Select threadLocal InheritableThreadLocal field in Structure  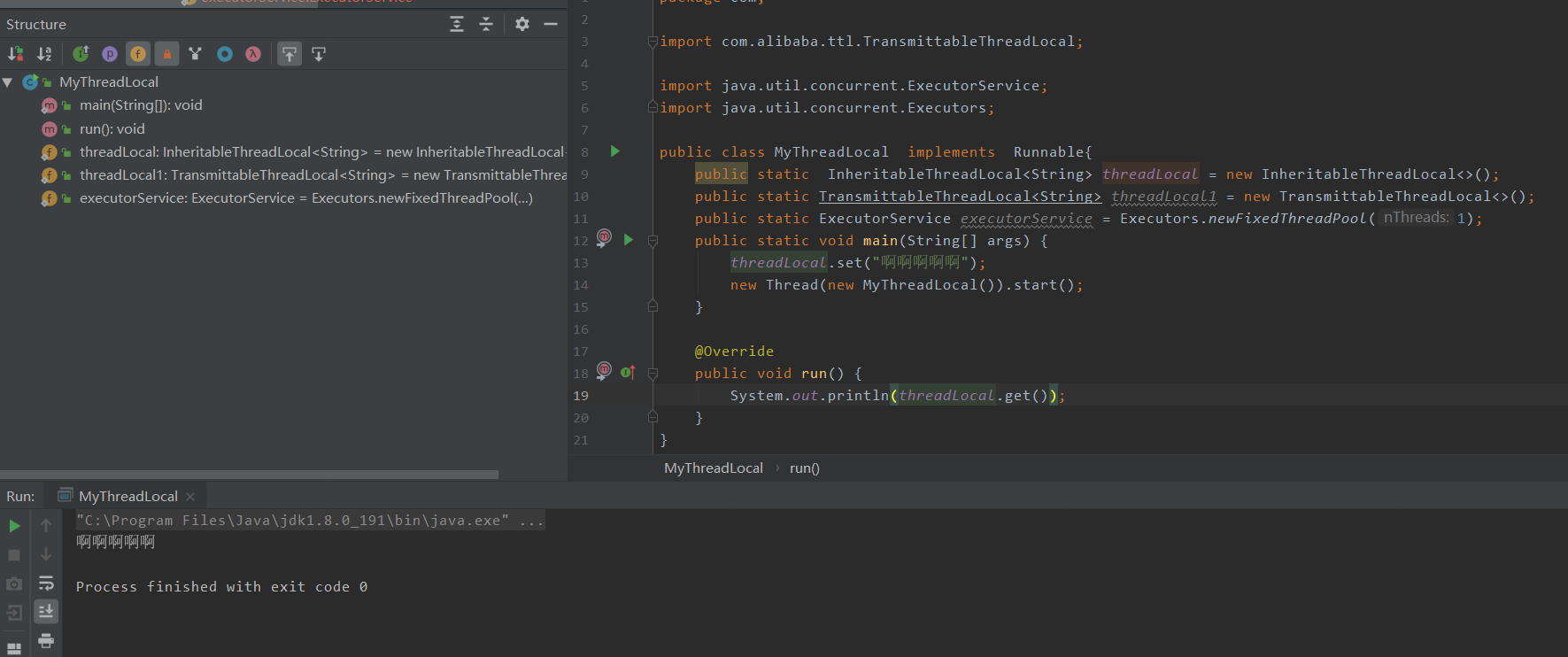point(322,152)
